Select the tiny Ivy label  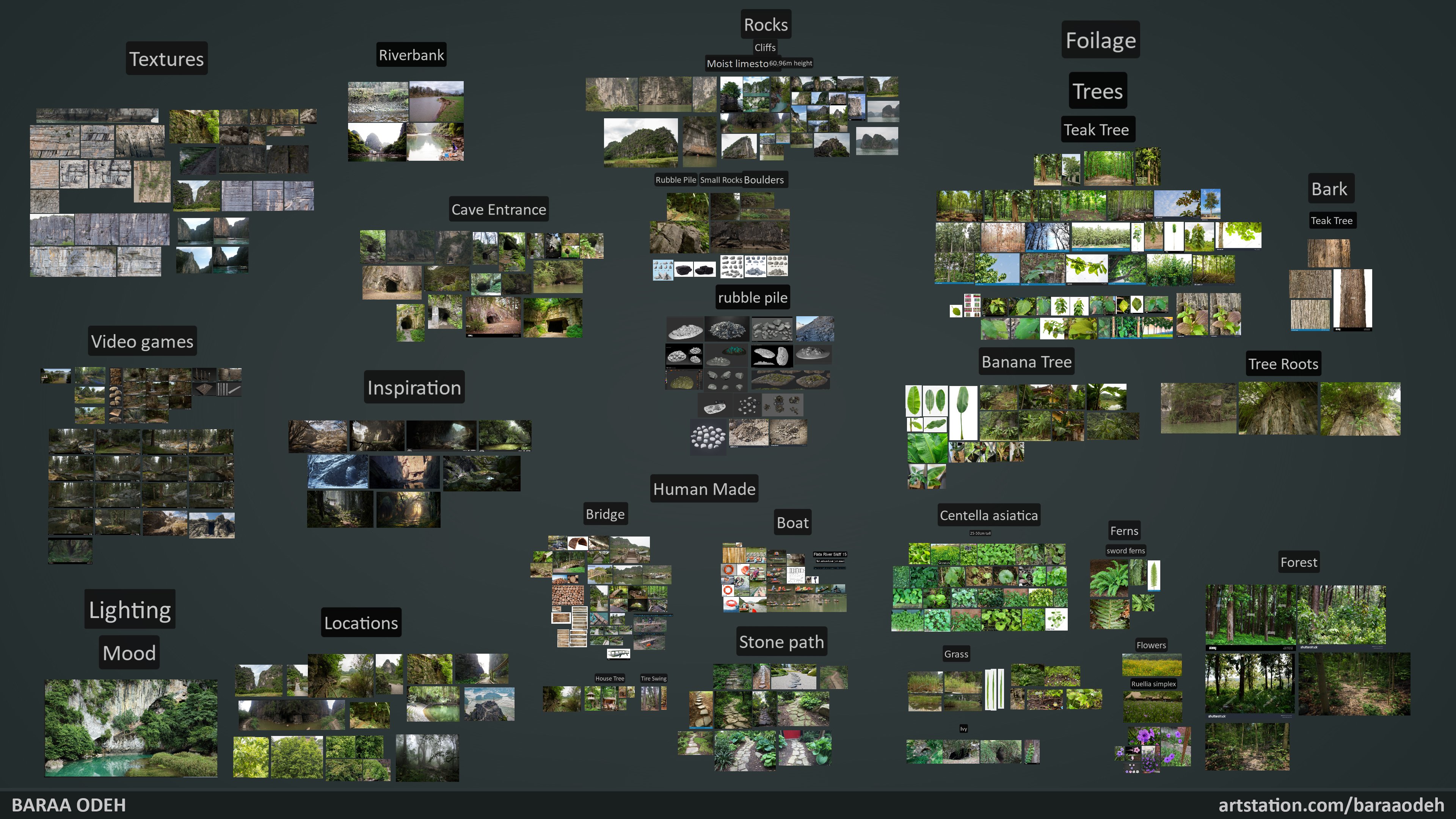(964, 728)
